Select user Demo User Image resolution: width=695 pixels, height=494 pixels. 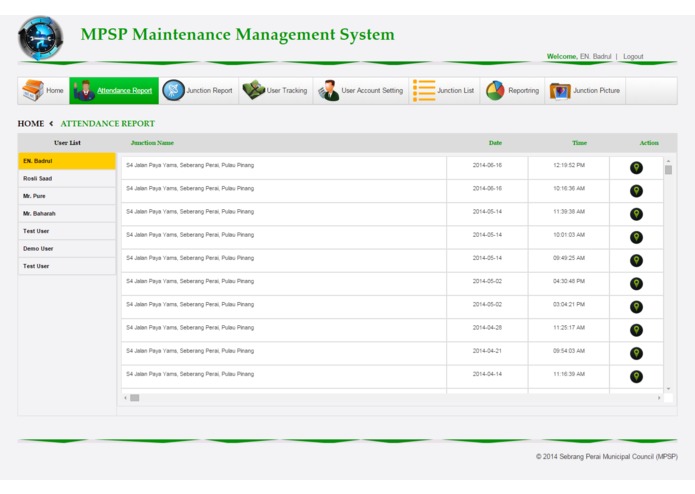pos(67,249)
